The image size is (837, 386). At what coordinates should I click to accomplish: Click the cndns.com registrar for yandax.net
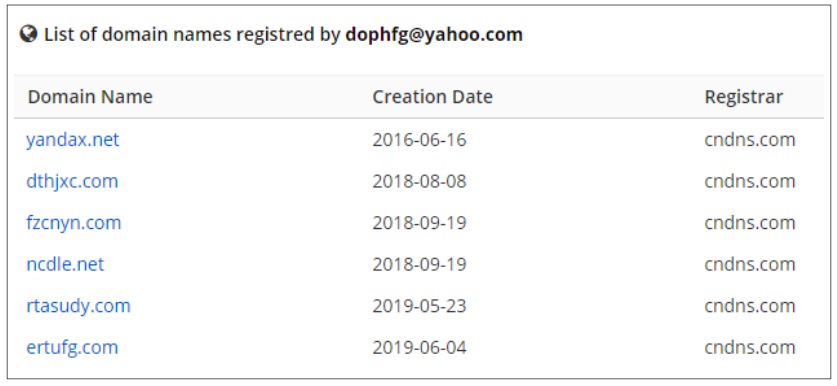750,140
